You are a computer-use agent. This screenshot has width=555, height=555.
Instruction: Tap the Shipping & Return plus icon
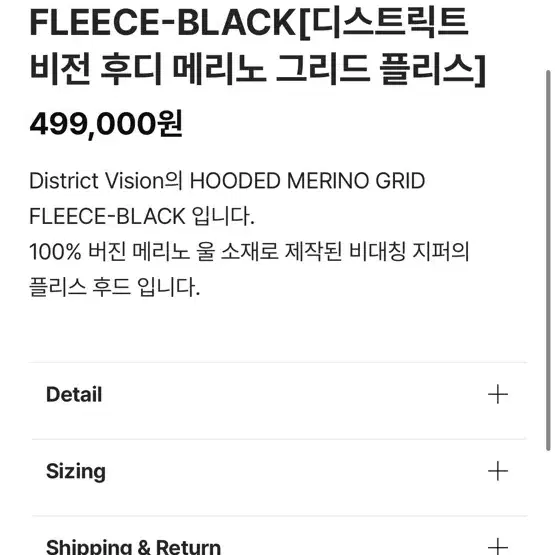(498, 546)
